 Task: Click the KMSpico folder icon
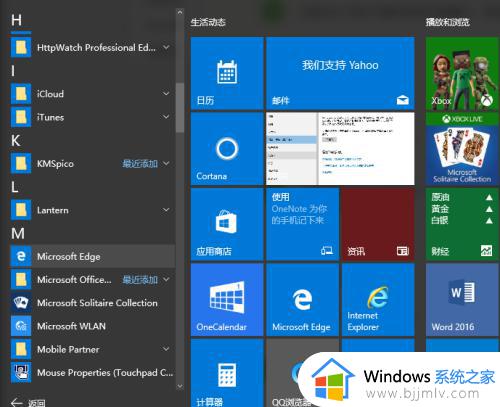(21, 163)
